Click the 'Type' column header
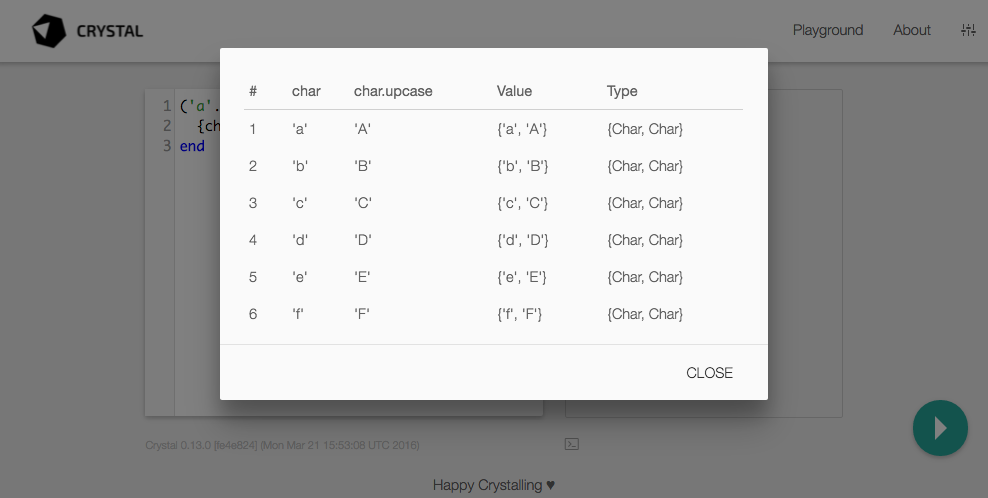This screenshot has height=498, width=988. (622, 91)
